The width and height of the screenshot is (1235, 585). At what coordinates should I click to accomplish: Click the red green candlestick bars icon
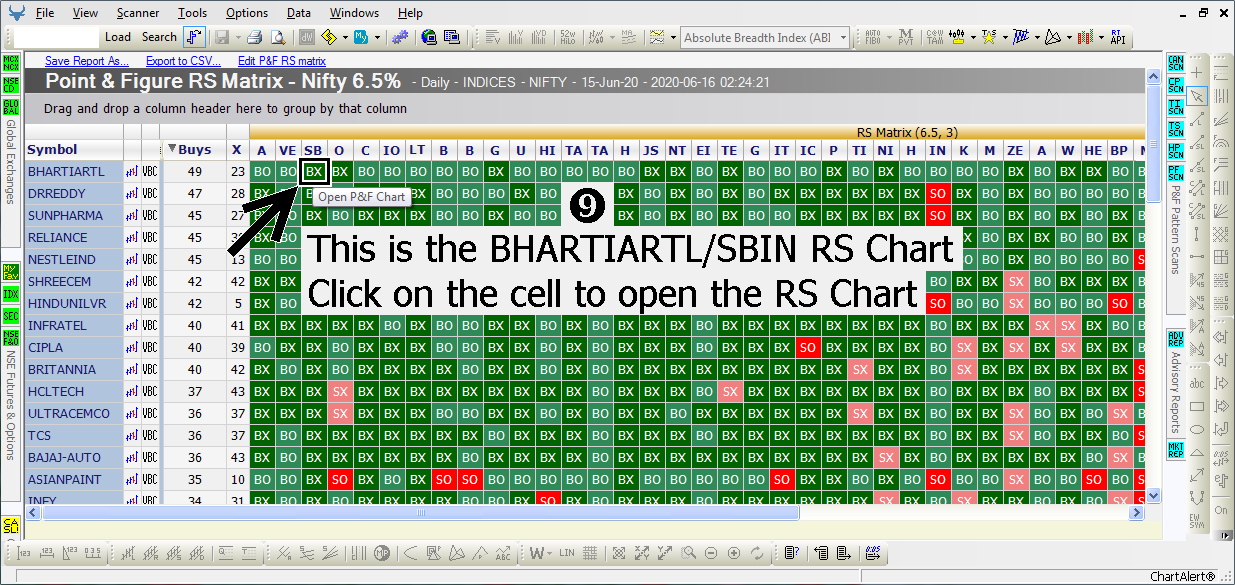point(1084,37)
